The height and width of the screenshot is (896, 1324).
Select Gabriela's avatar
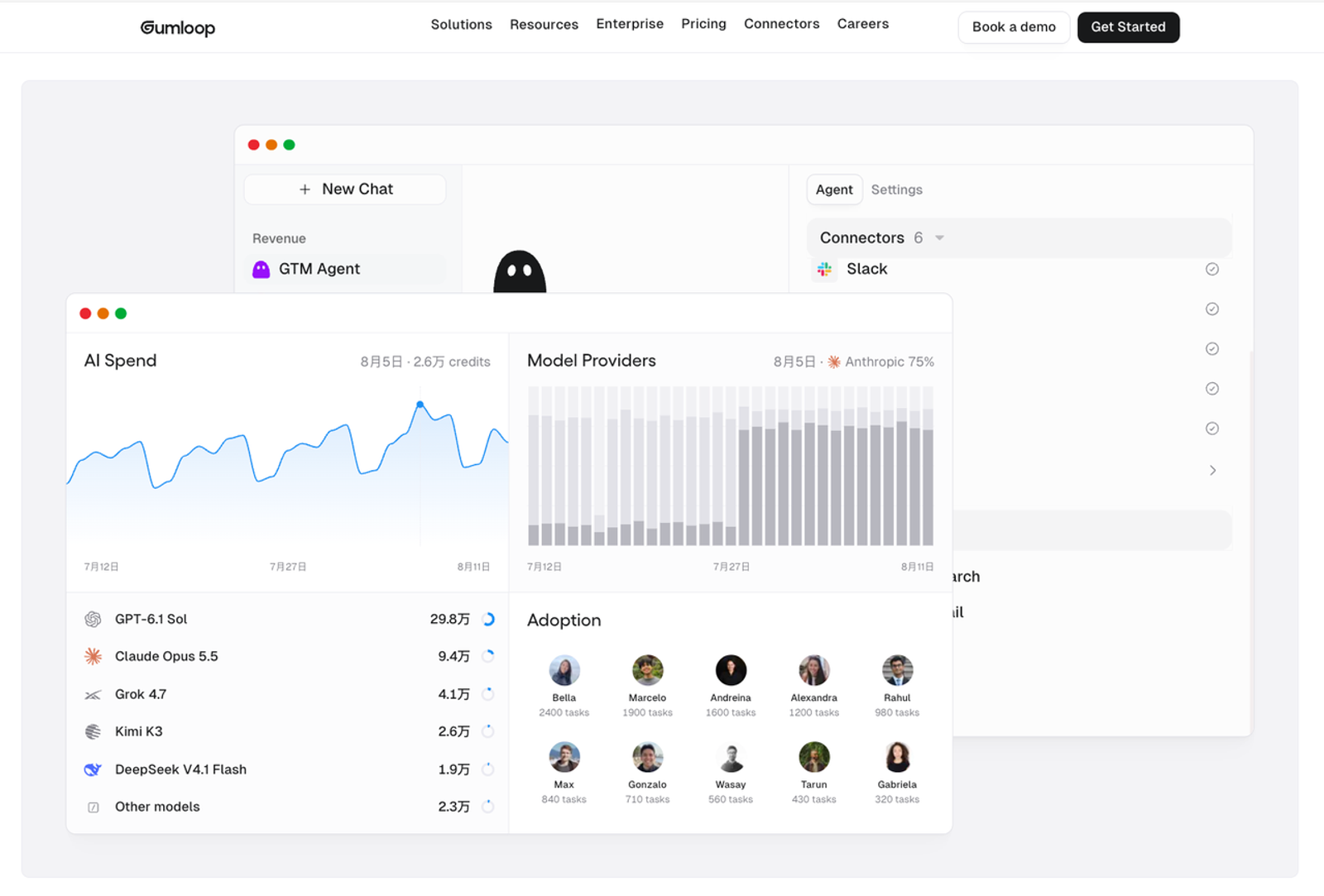pos(897,757)
